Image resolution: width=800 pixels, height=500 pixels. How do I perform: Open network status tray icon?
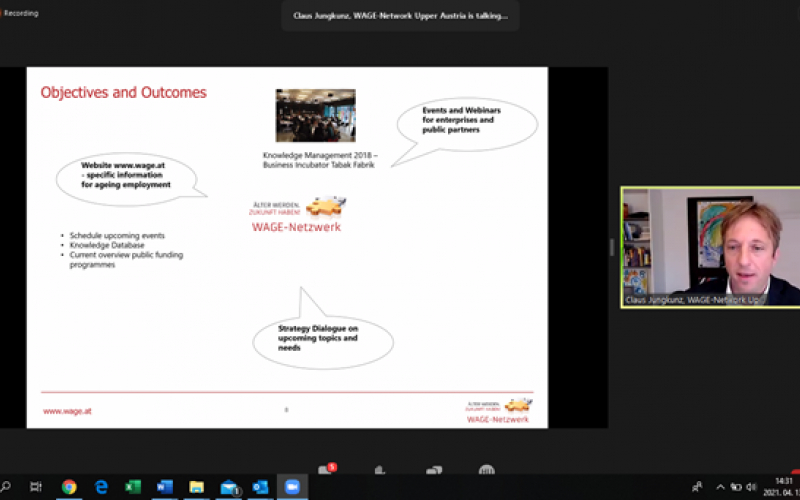click(x=736, y=487)
